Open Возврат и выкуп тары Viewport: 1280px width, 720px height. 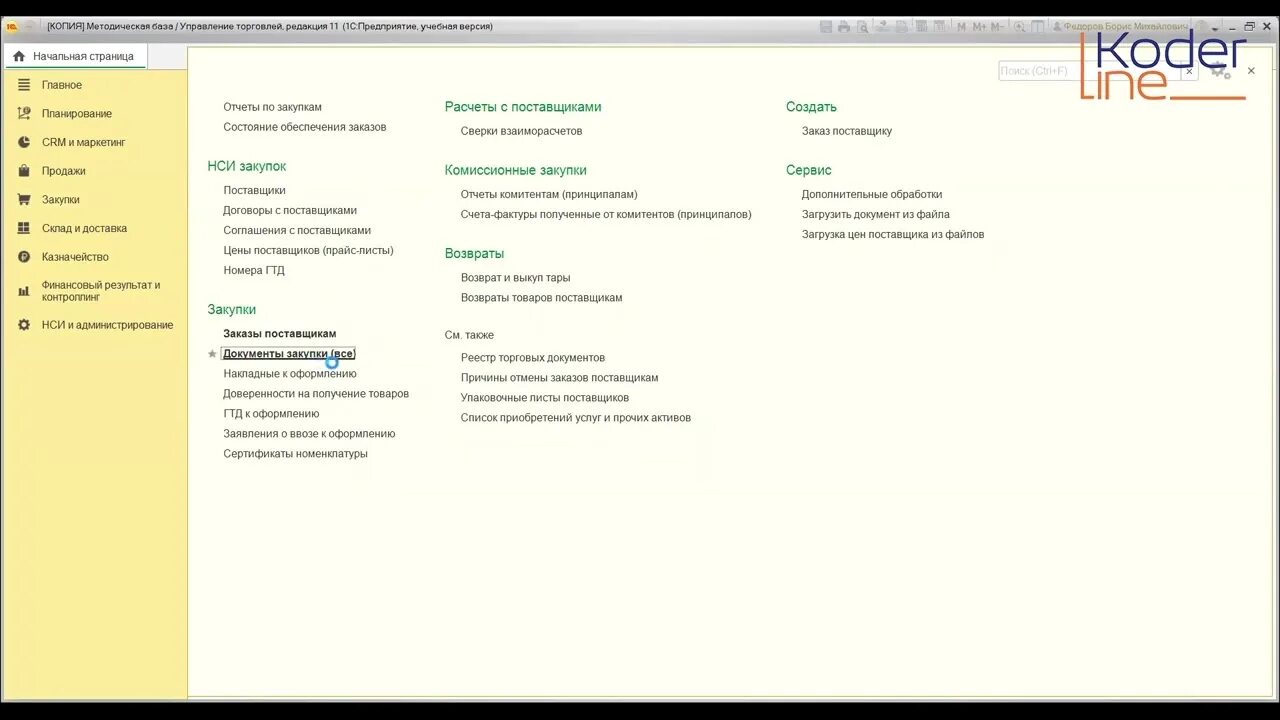(x=515, y=278)
